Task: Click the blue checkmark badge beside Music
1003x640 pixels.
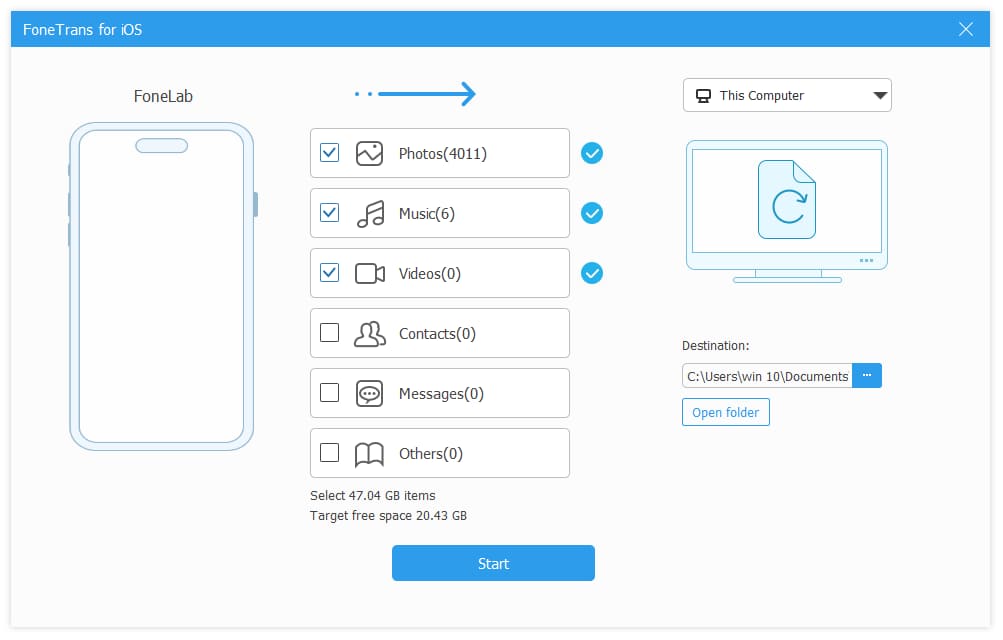Action: [x=592, y=213]
